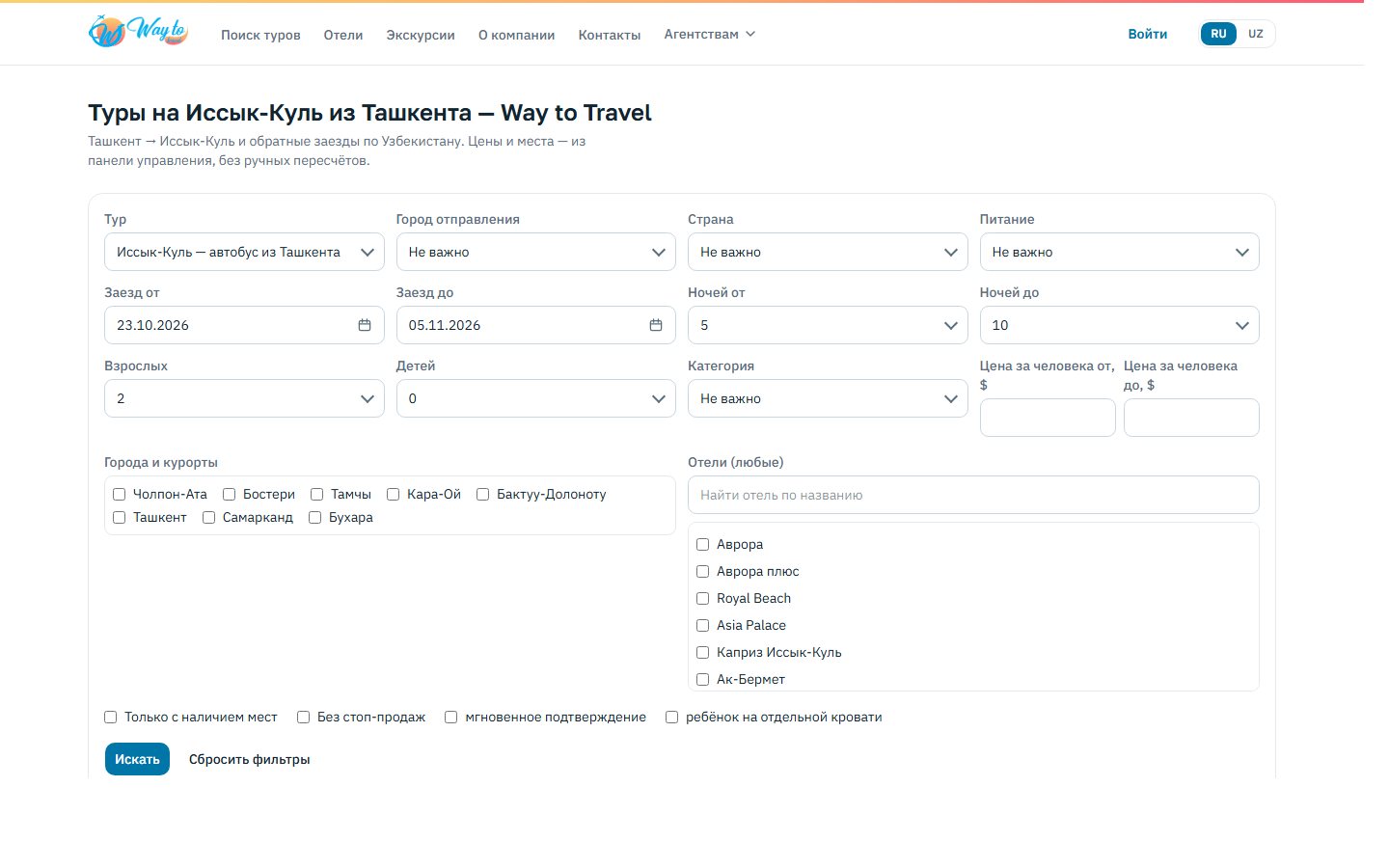This screenshot has height=868, width=1389.
Task: Open calendar icon in Заезд от field
Action: click(365, 325)
